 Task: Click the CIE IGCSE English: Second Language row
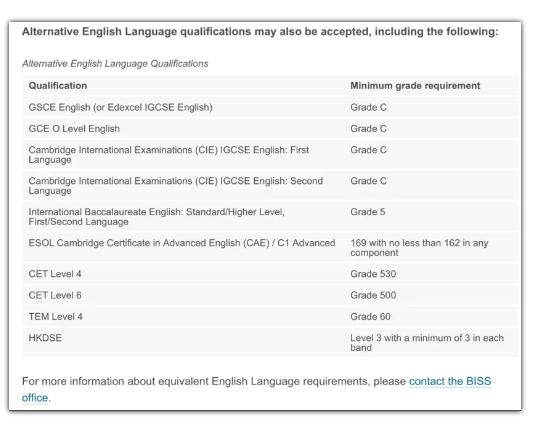coord(270,185)
